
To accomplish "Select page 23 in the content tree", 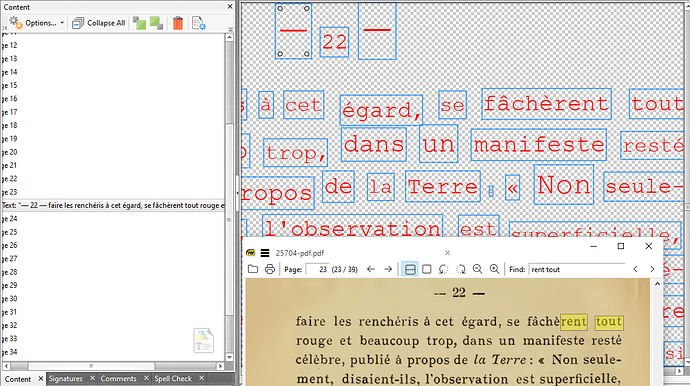I will [9, 192].
